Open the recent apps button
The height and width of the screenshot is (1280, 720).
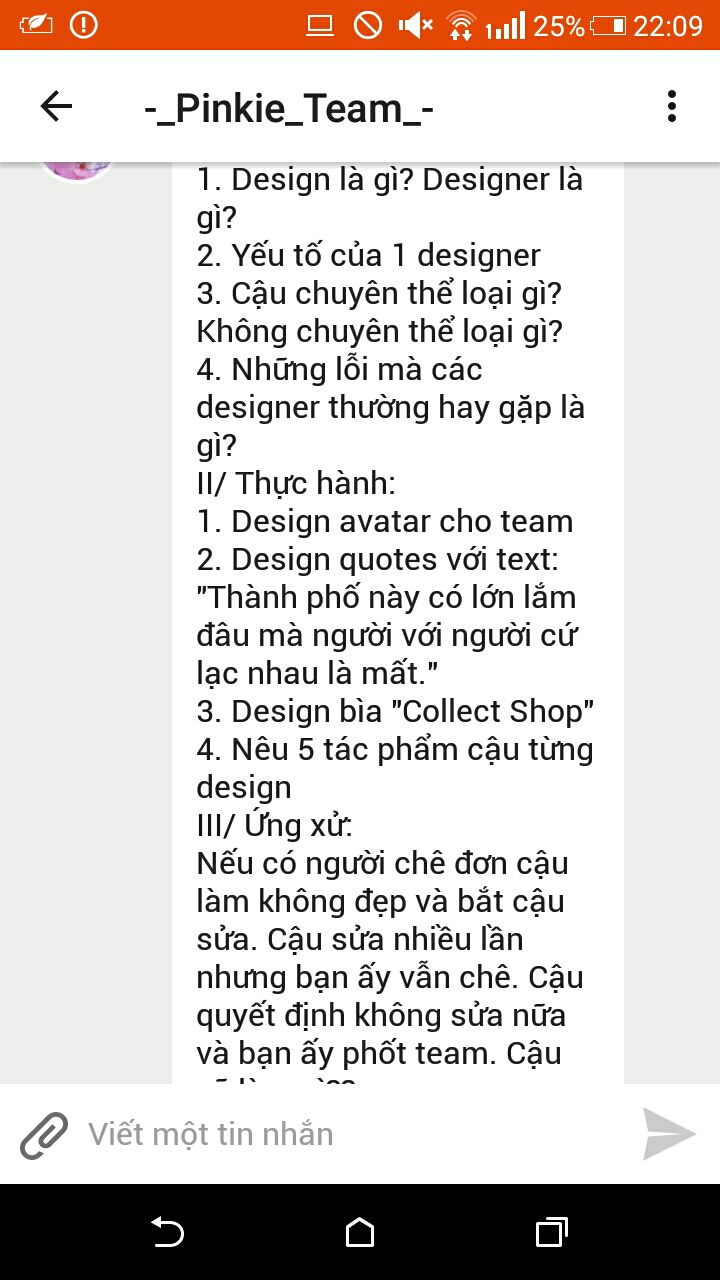(x=551, y=1232)
